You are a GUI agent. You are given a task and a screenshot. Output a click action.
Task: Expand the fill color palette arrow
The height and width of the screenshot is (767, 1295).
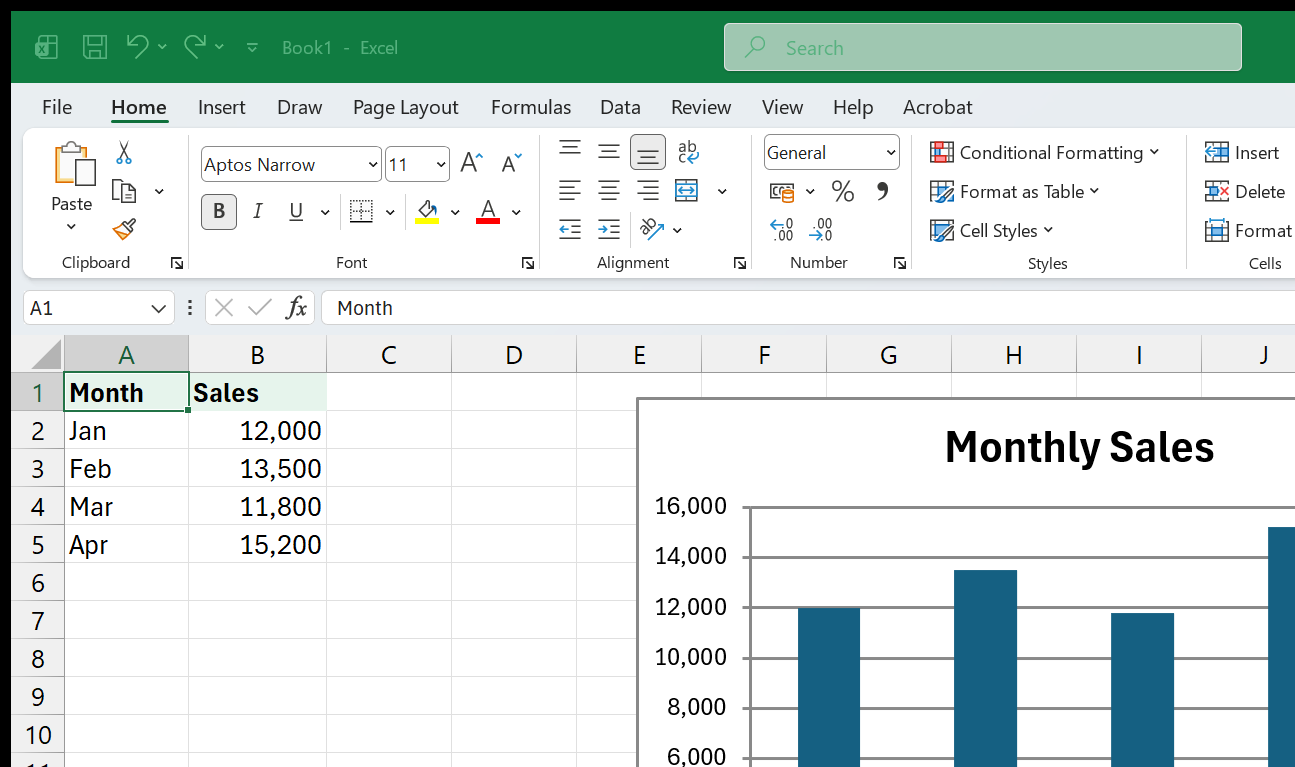pos(455,212)
